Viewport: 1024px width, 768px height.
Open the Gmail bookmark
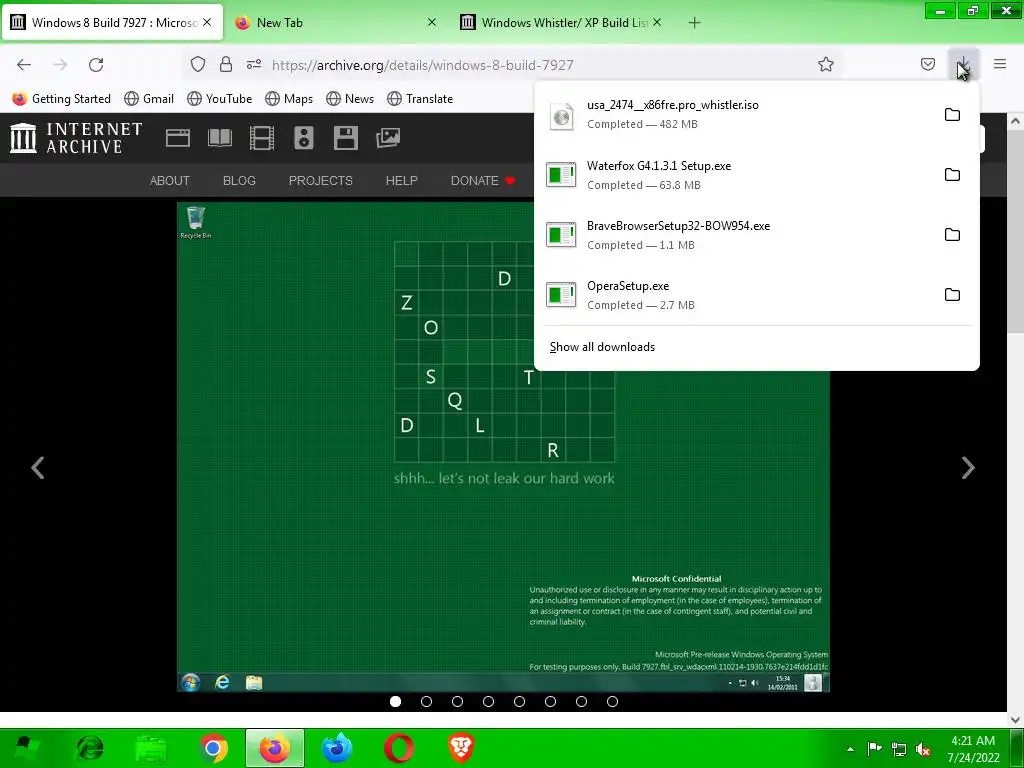coord(149,99)
